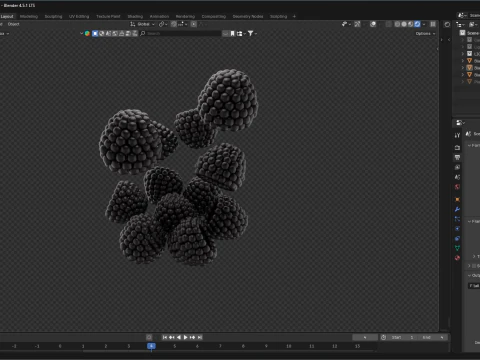Jump to the end frame

[200, 337]
